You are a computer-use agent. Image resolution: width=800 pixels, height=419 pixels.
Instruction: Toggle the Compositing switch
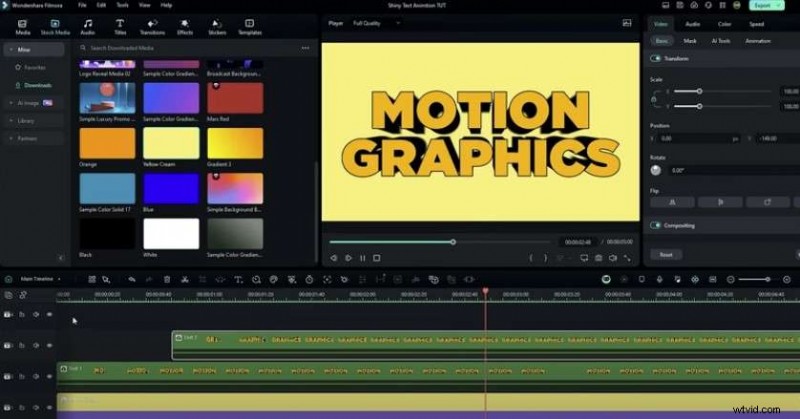[x=656, y=226]
